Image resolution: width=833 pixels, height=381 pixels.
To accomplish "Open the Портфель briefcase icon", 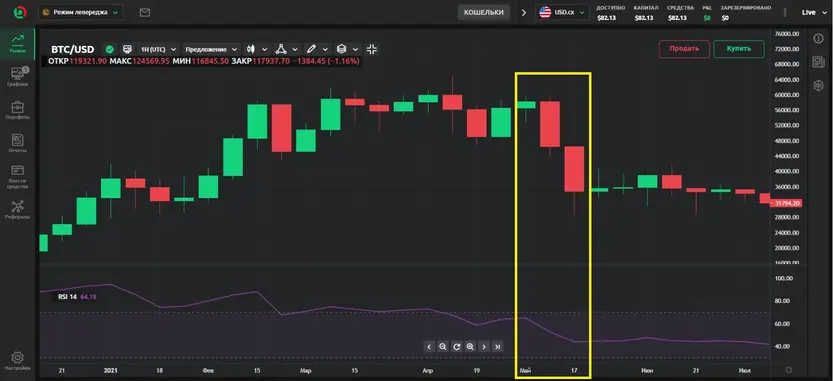I will [18, 109].
